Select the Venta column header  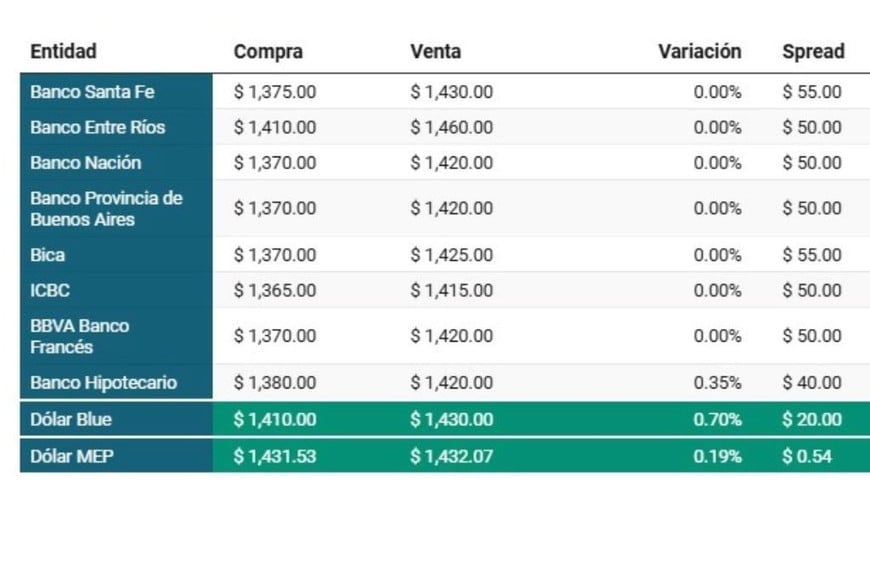tap(436, 52)
